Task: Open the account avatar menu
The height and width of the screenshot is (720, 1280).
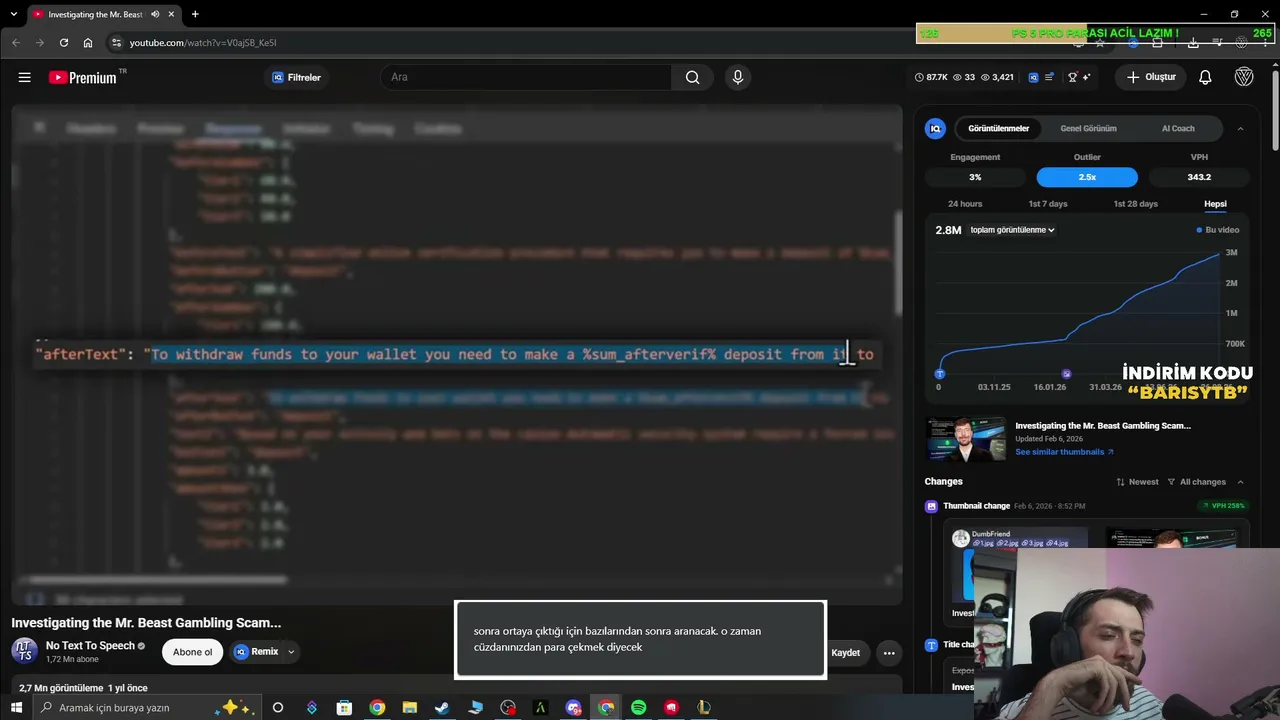Action: [x=1244, y=77]
